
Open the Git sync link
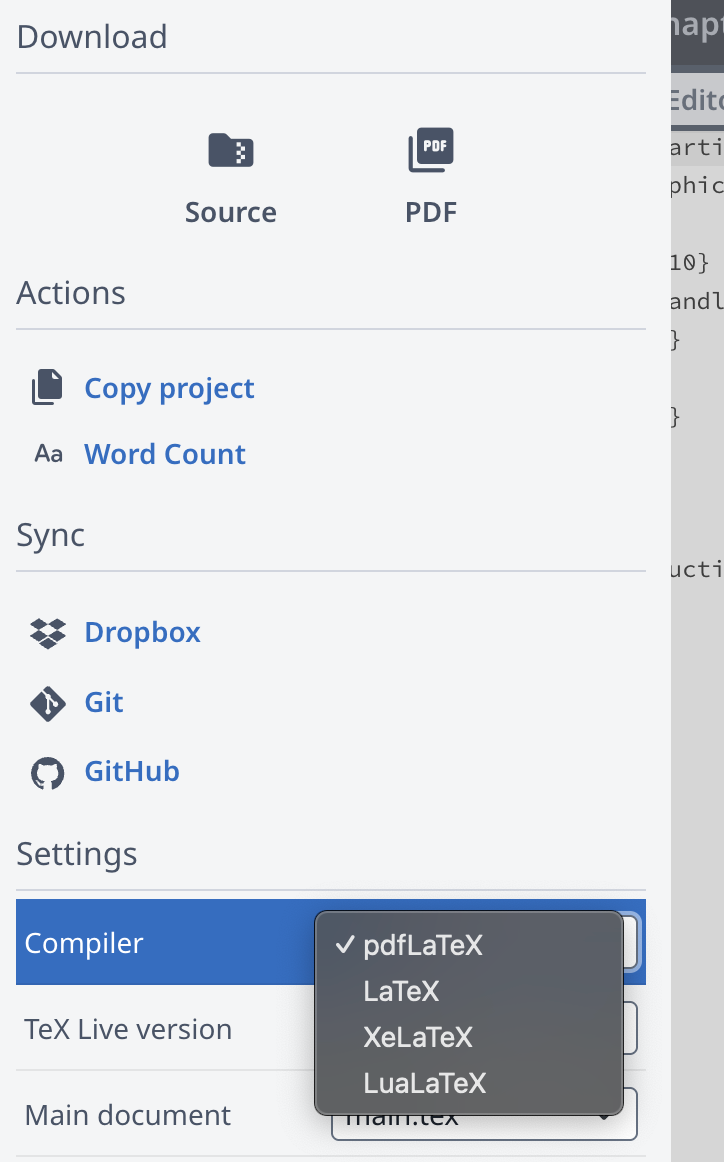point(104,702)
